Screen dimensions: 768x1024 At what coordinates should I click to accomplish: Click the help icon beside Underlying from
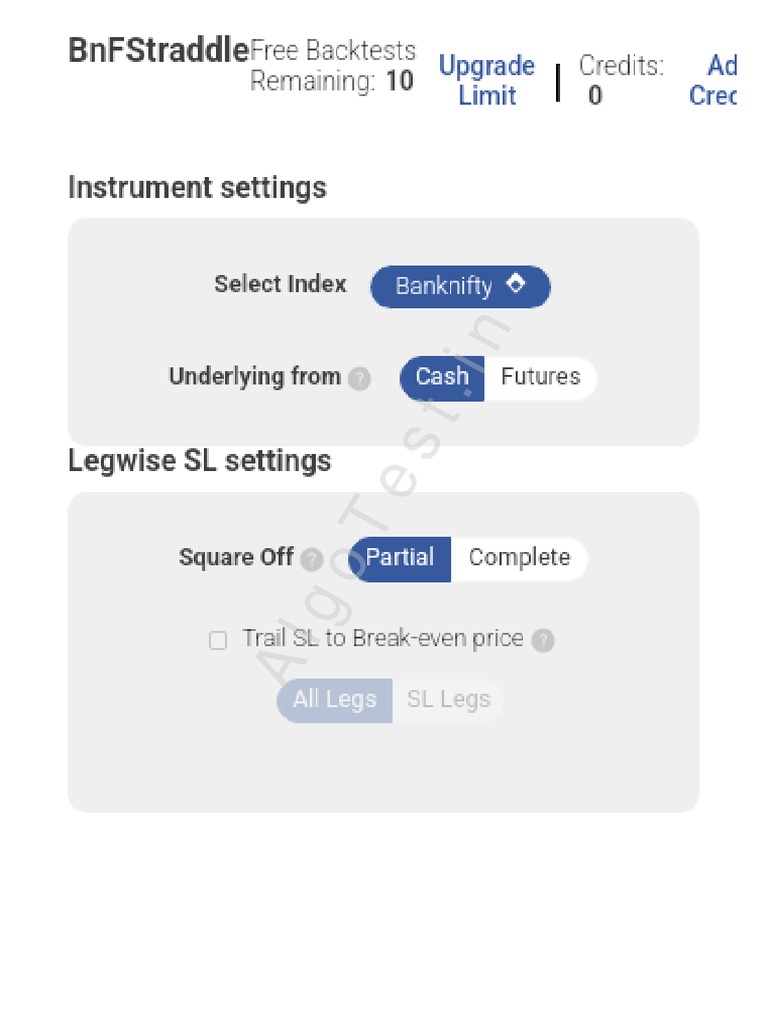360,379
